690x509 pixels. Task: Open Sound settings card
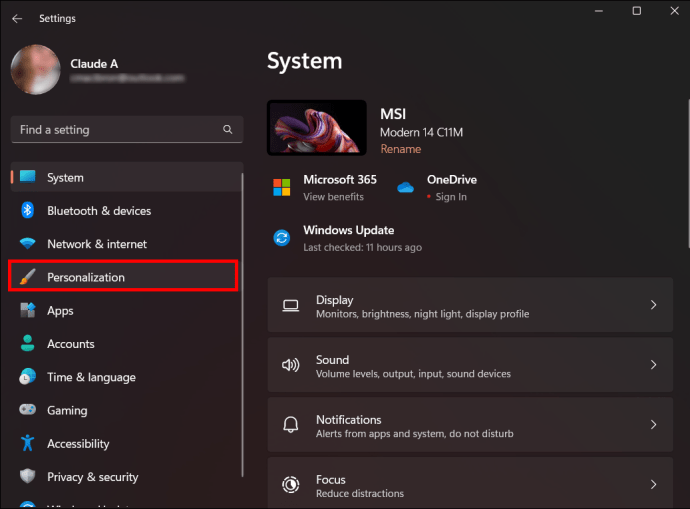coord(470,365)
